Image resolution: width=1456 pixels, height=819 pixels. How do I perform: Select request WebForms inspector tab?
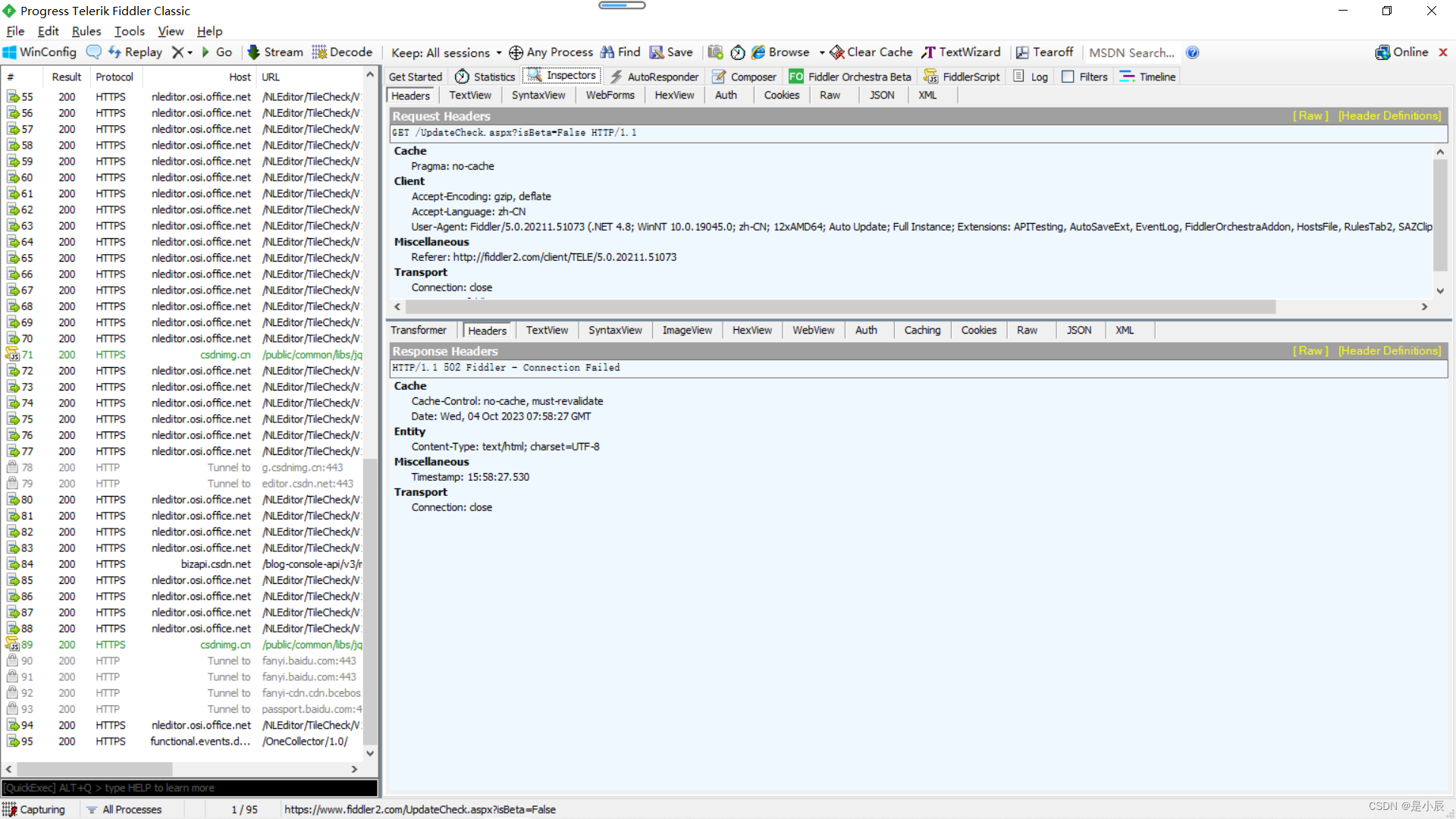pyautogui.click(x=610, y=95)
